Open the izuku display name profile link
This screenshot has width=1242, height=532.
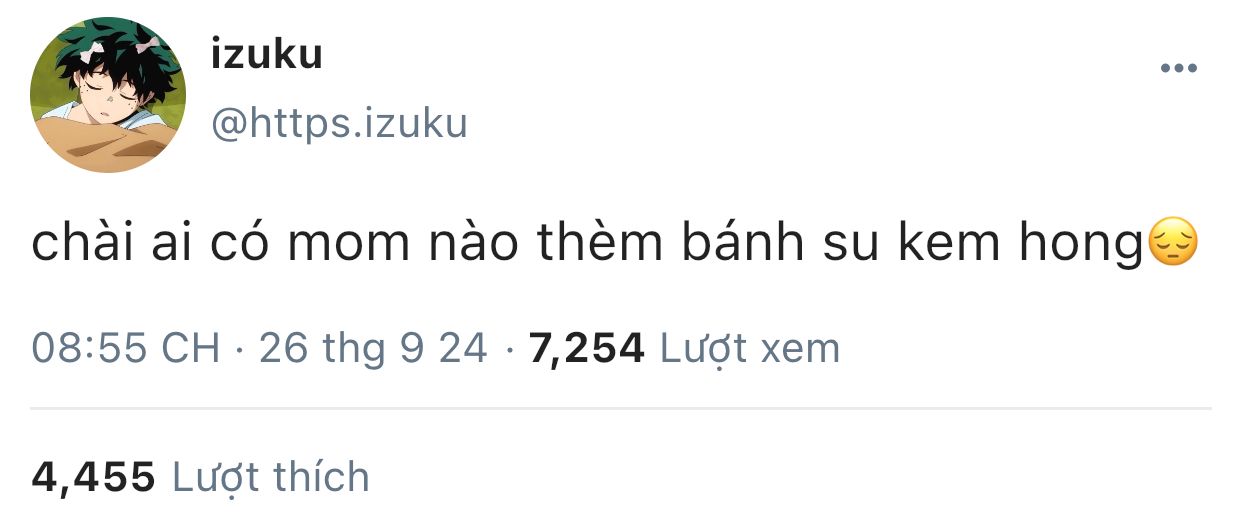click(x=267, y=53)
